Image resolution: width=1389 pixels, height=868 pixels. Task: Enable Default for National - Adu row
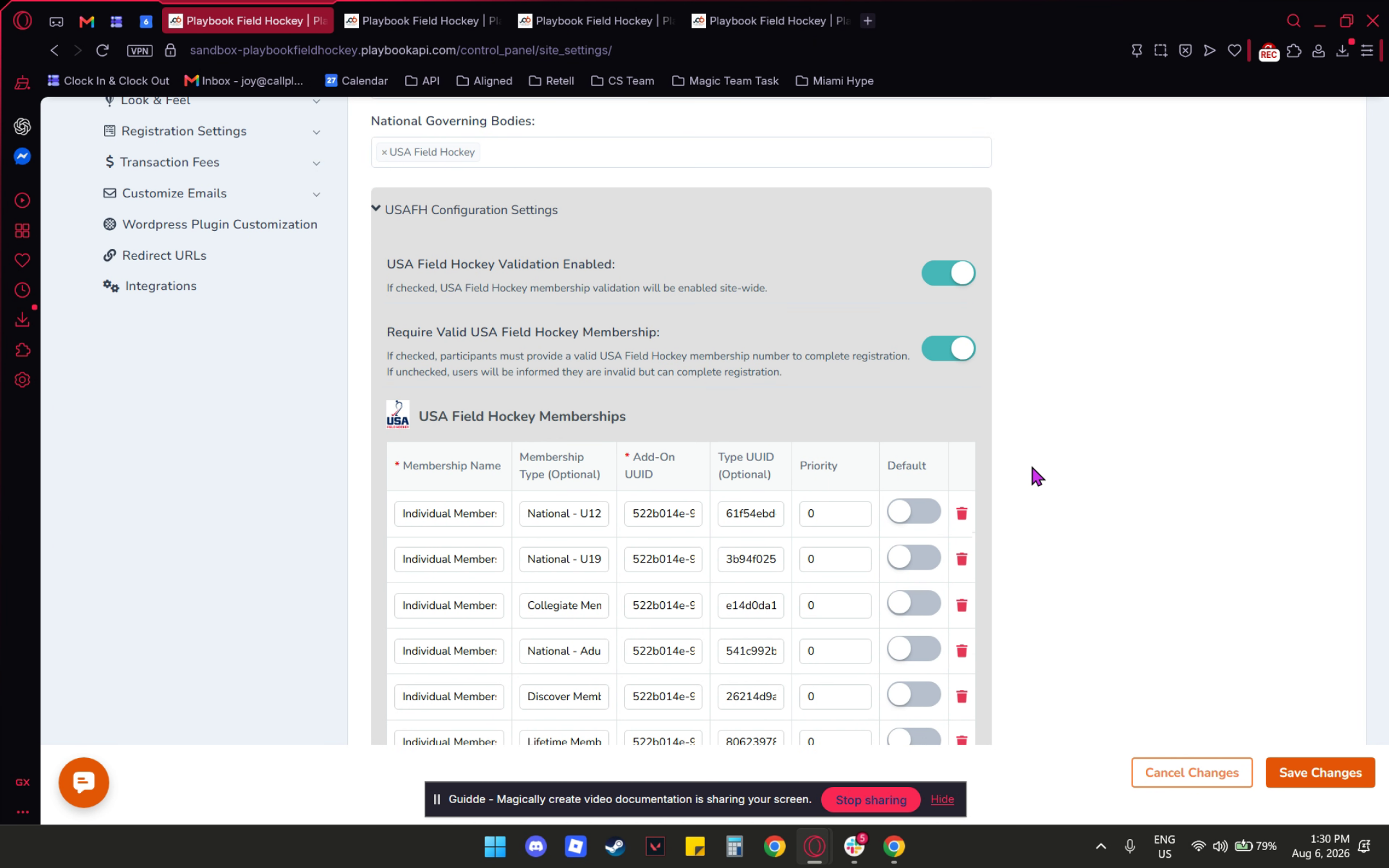[914, 649]
